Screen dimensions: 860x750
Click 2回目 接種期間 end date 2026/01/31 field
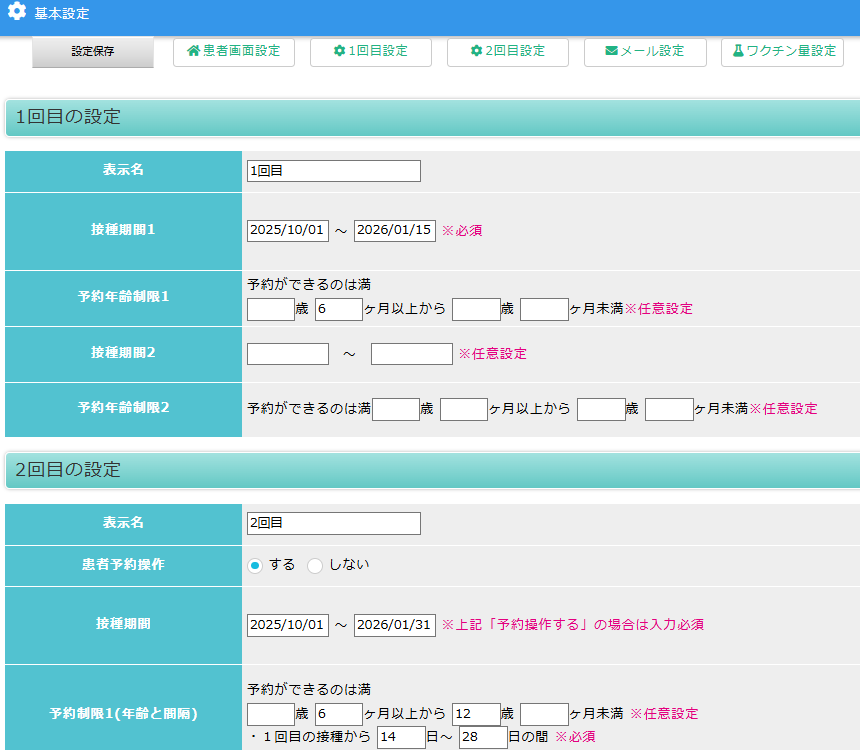(x=395, y=625)
